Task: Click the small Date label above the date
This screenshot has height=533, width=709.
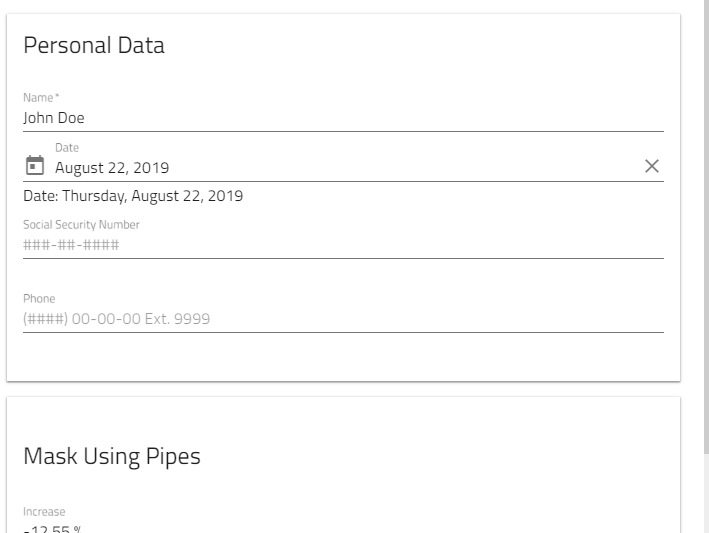Action: tap(67, 148)
